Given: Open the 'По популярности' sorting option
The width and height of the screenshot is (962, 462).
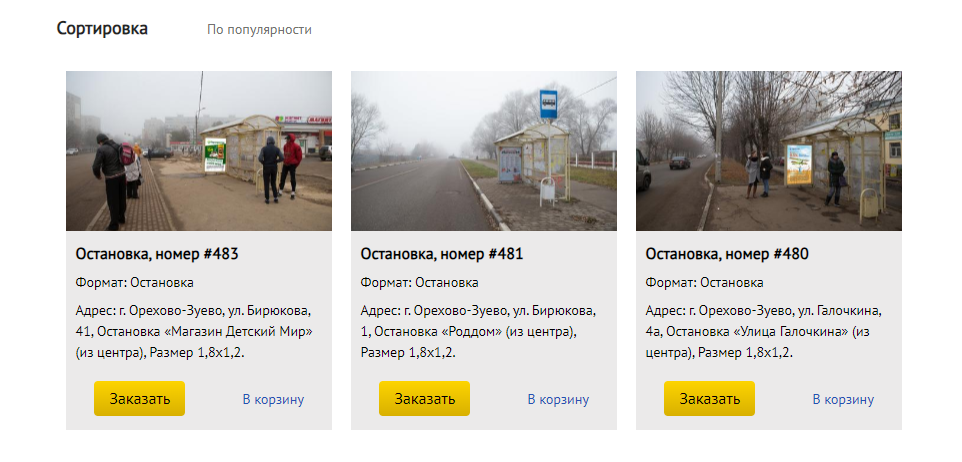Looking at the screenshot, I should 259,29.
